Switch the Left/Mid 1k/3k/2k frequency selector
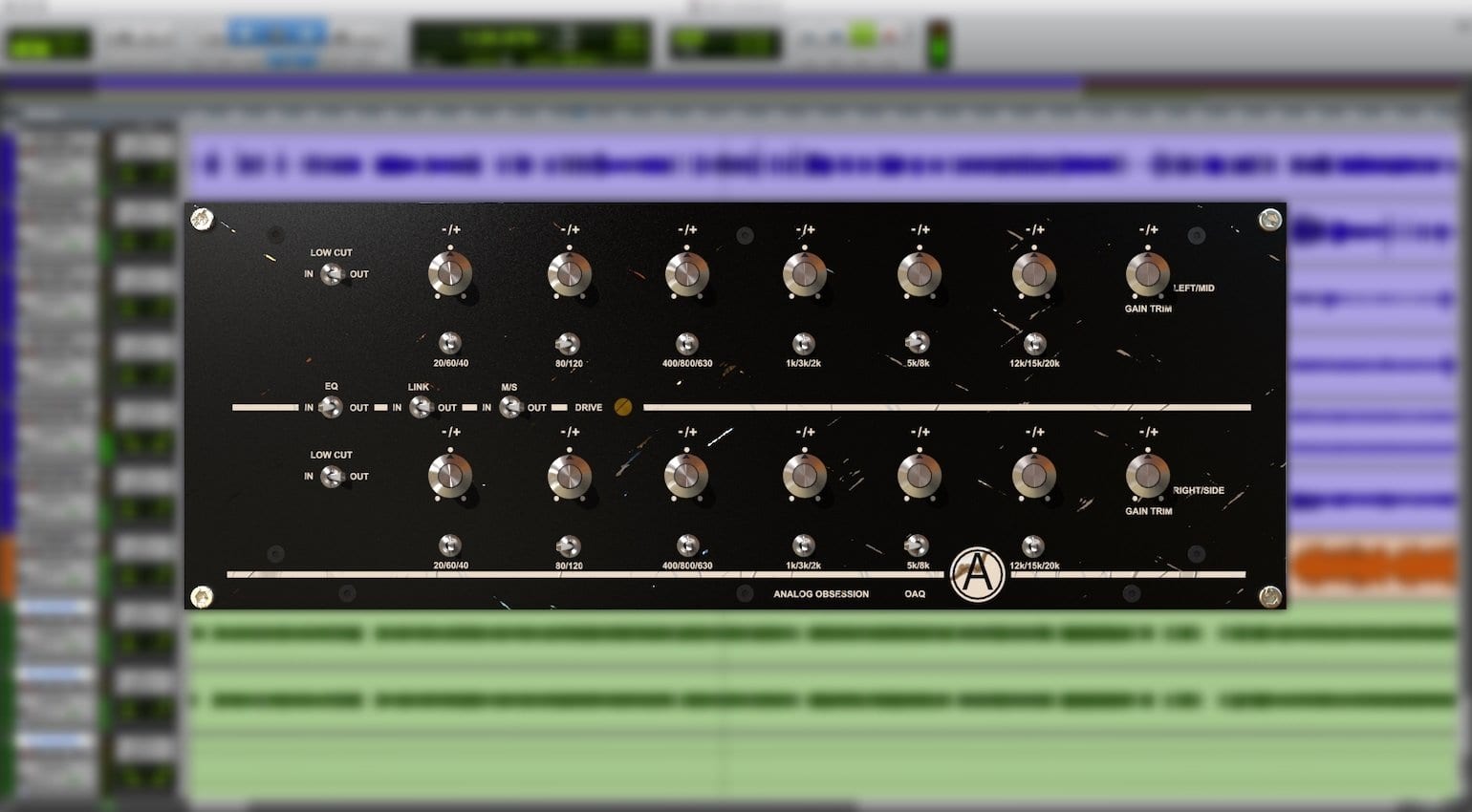The height and width of the screenshot is (812, 1472). (x=804, y=343)
